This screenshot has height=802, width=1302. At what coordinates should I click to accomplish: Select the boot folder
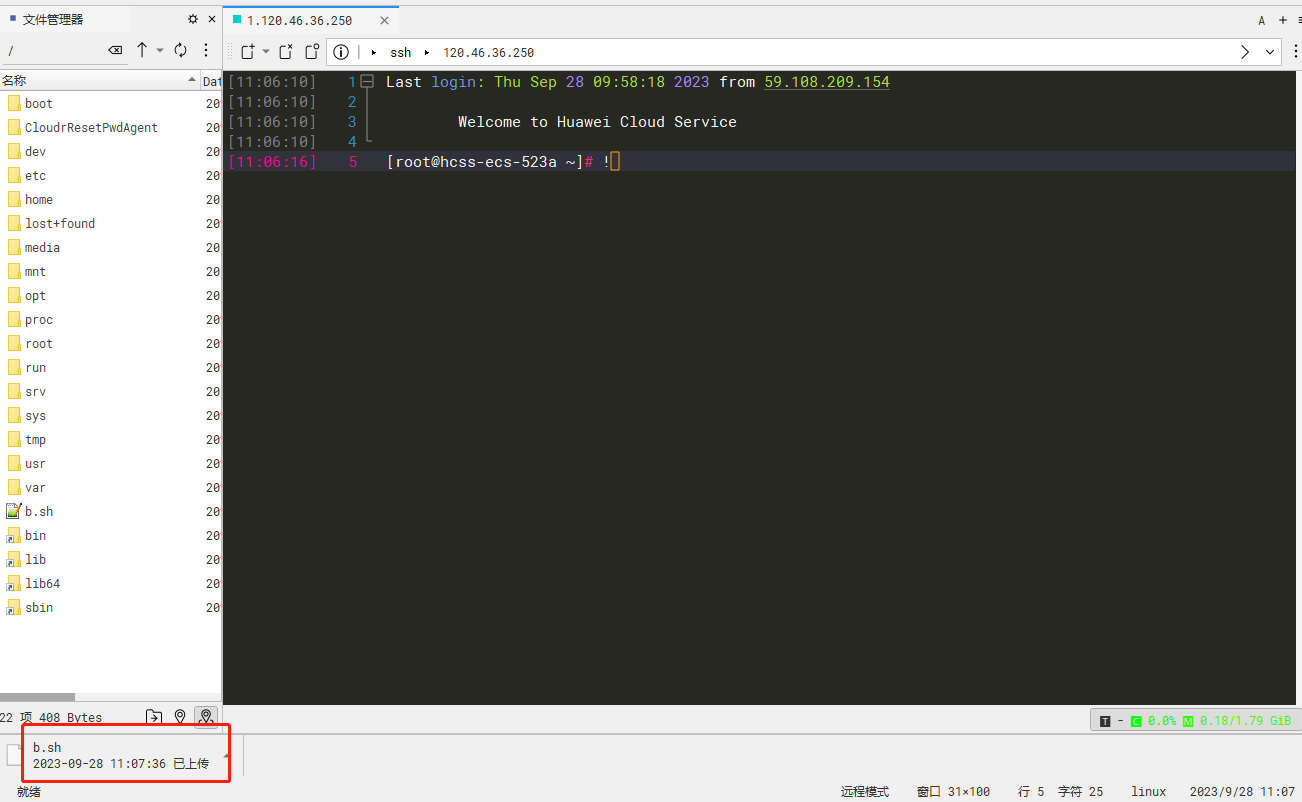click(39, 103)
